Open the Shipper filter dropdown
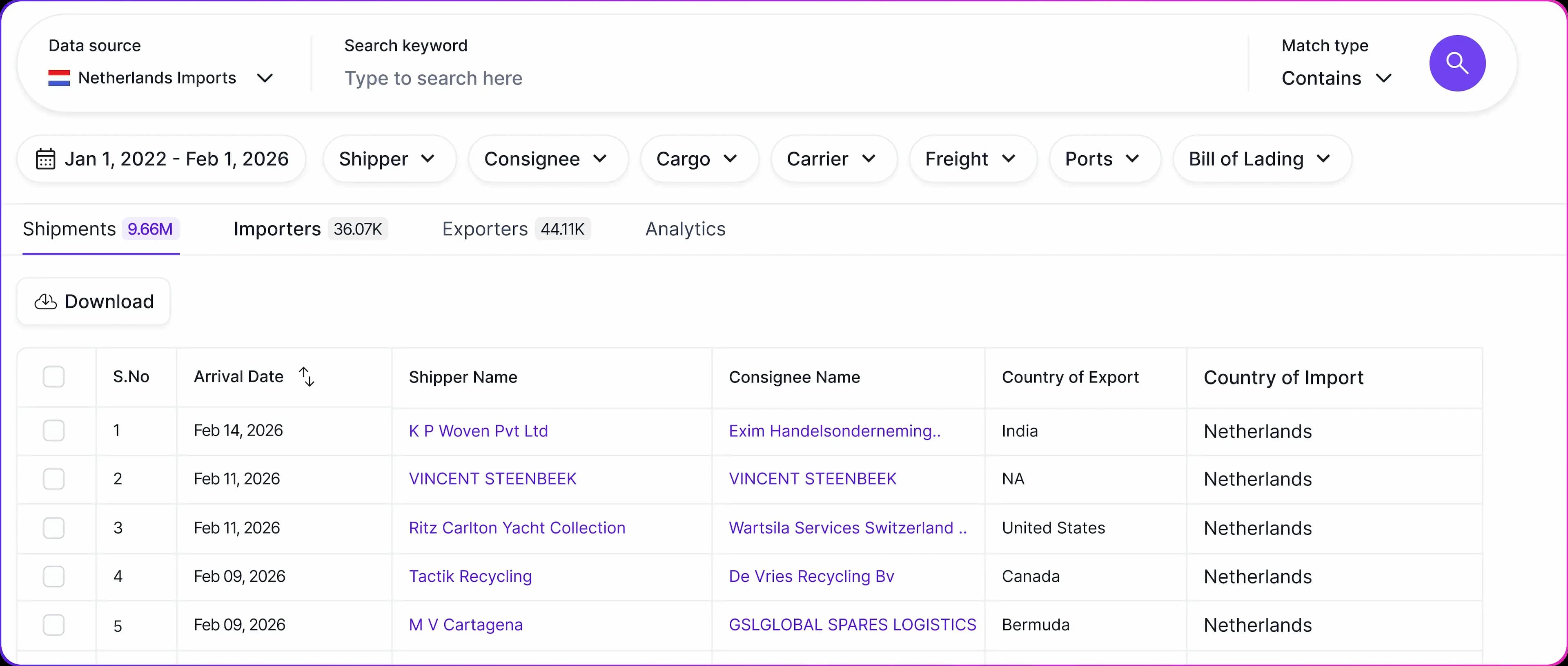 [x=388, y=159]
